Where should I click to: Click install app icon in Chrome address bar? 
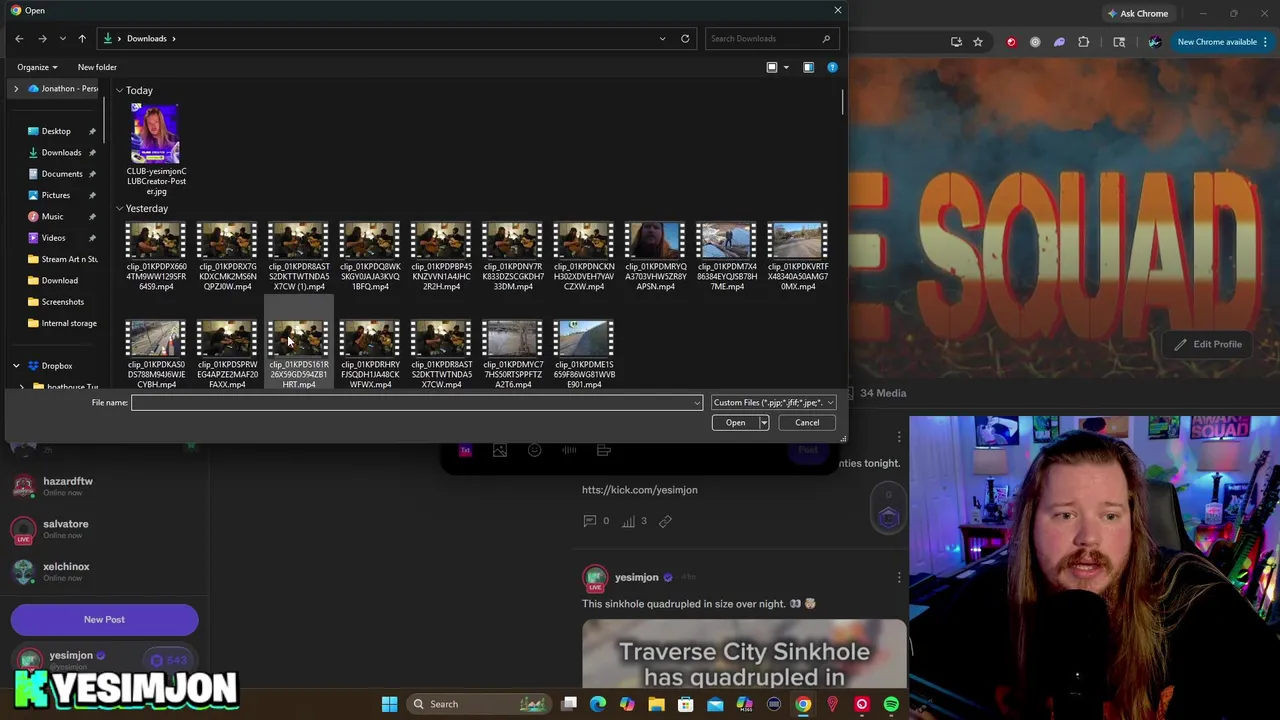coord(956,42)
